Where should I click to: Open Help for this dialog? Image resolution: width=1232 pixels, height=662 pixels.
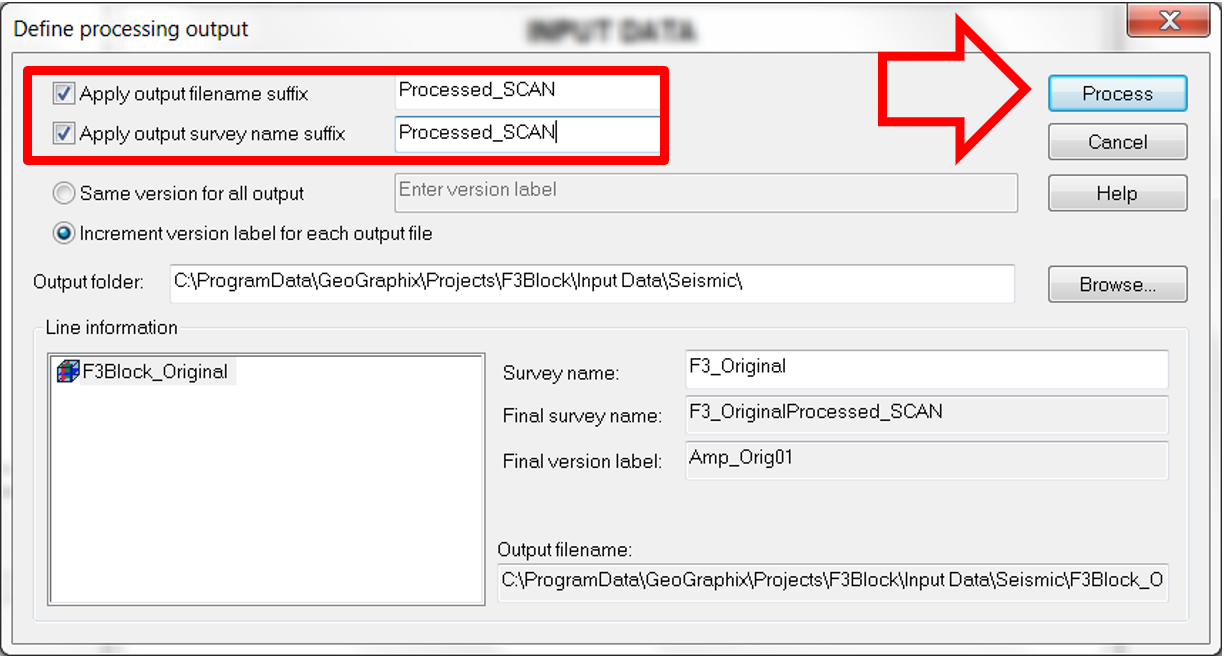[1117, 194]
